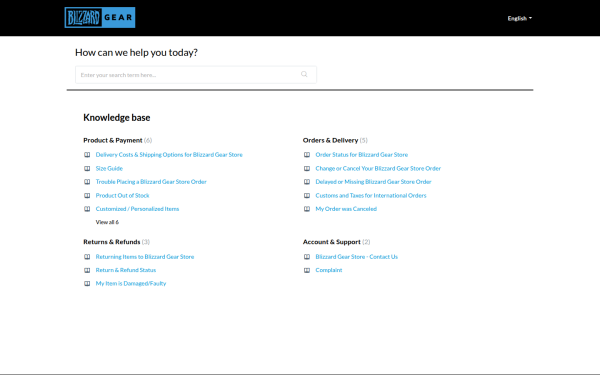
Task: Click book icon beside My Item is Damaged/Faulty
Action: point(87,284)
